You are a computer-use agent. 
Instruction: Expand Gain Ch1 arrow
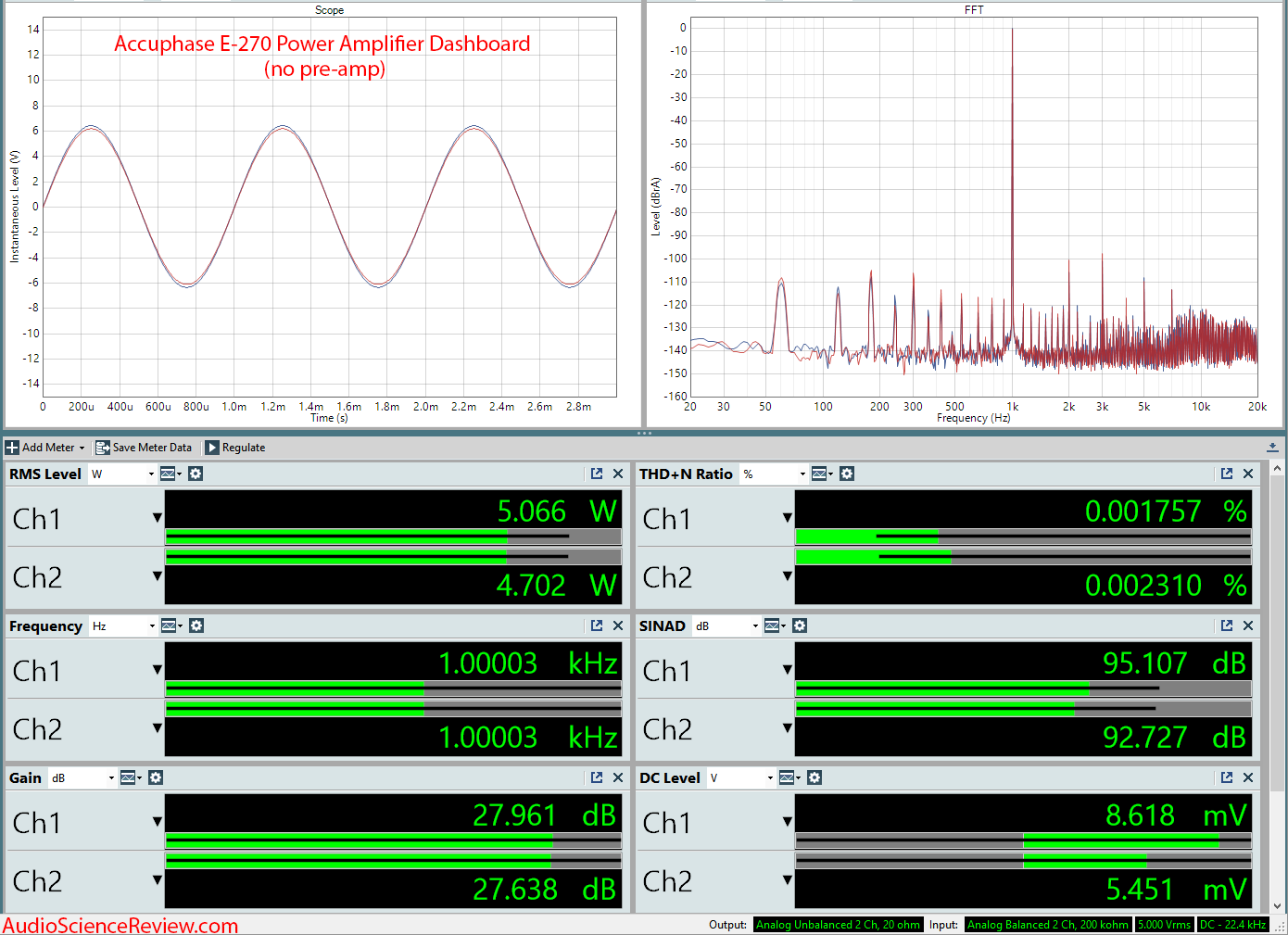(x=158, y=822)
